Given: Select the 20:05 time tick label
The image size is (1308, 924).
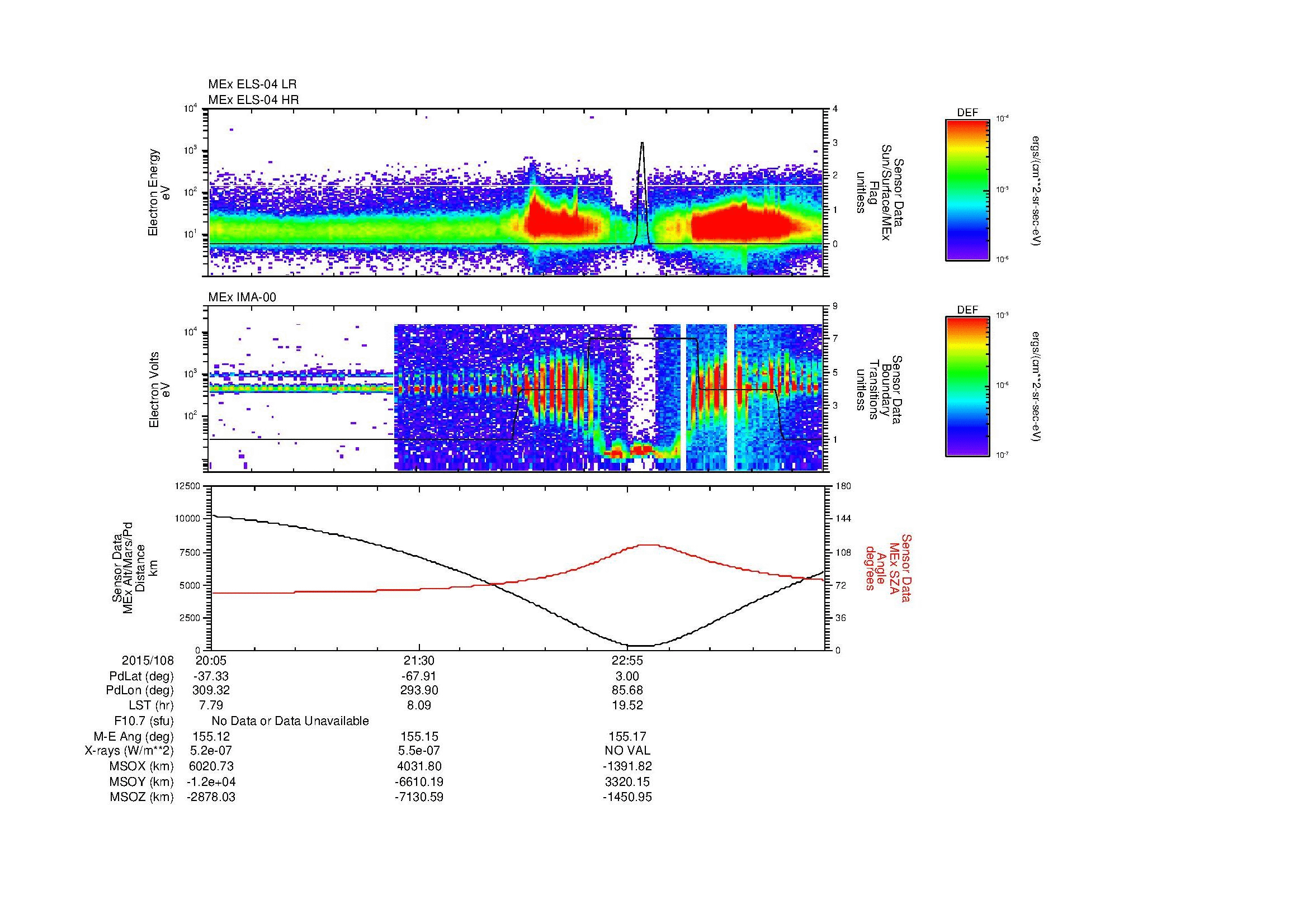Looking at the screenshot, I should click(211, 660).
